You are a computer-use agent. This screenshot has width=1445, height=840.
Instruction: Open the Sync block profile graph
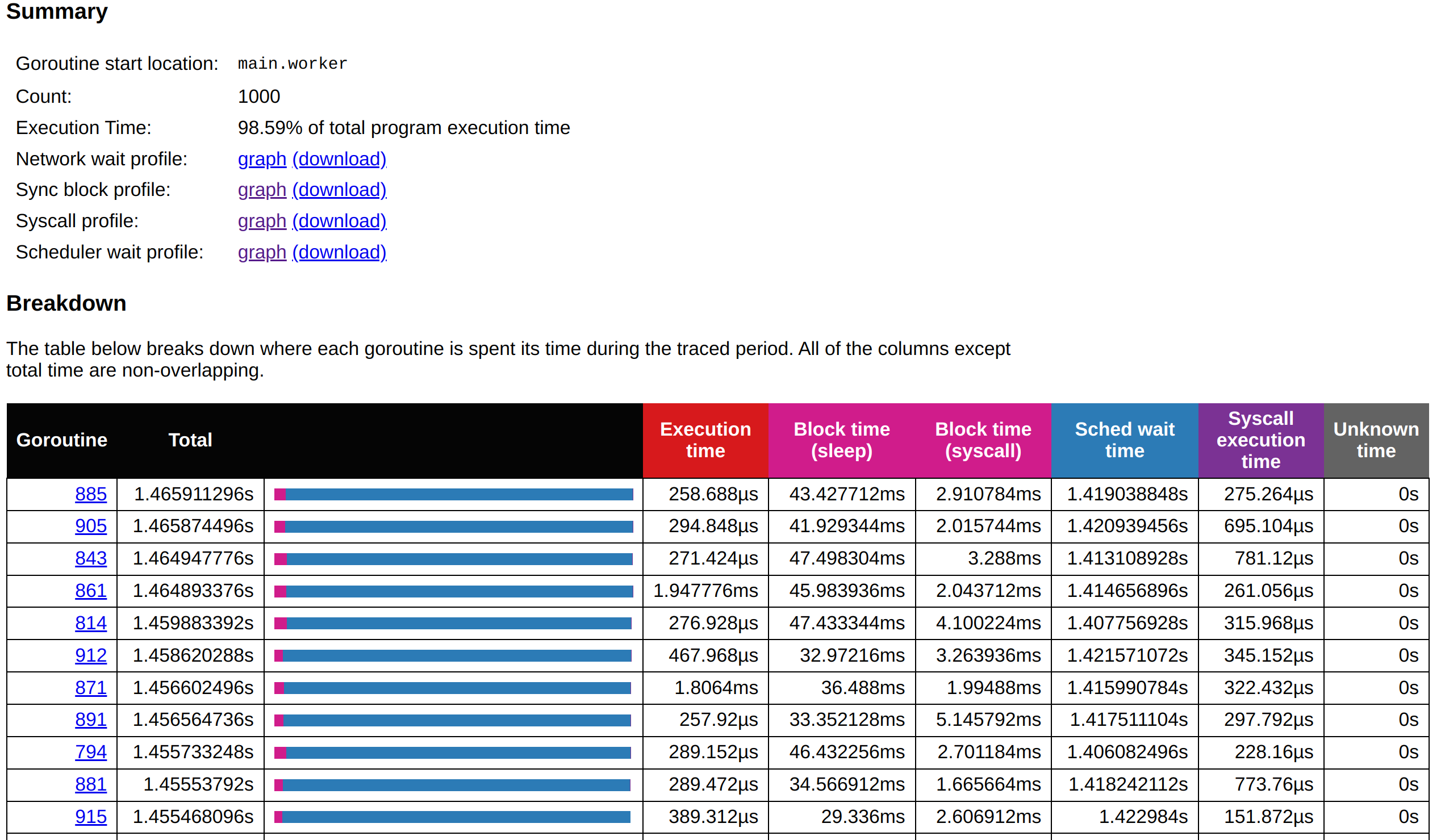tap(261, 190)
